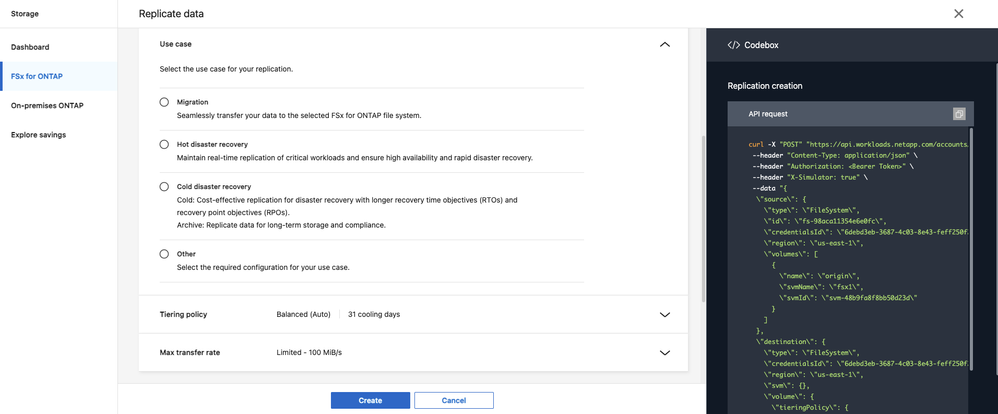The image size is (998, 414).
Task: Open On-premises ONTAP in sidebar
Action: coord(47,105)
